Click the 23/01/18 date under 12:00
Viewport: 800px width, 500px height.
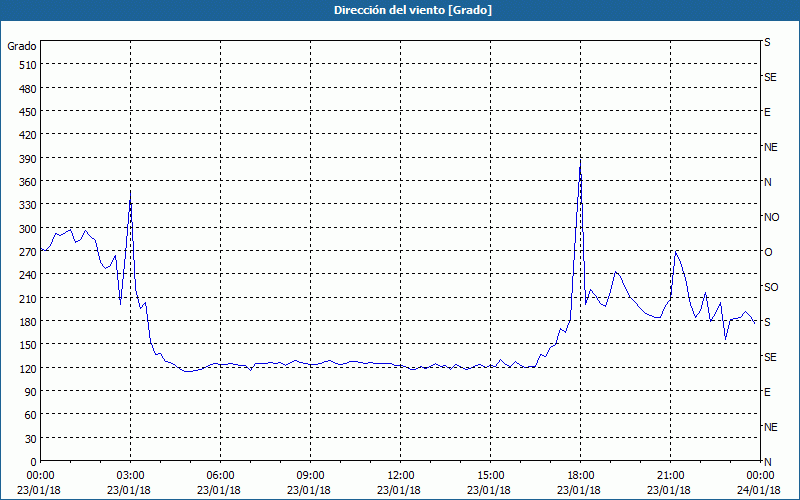pos(399,490)
